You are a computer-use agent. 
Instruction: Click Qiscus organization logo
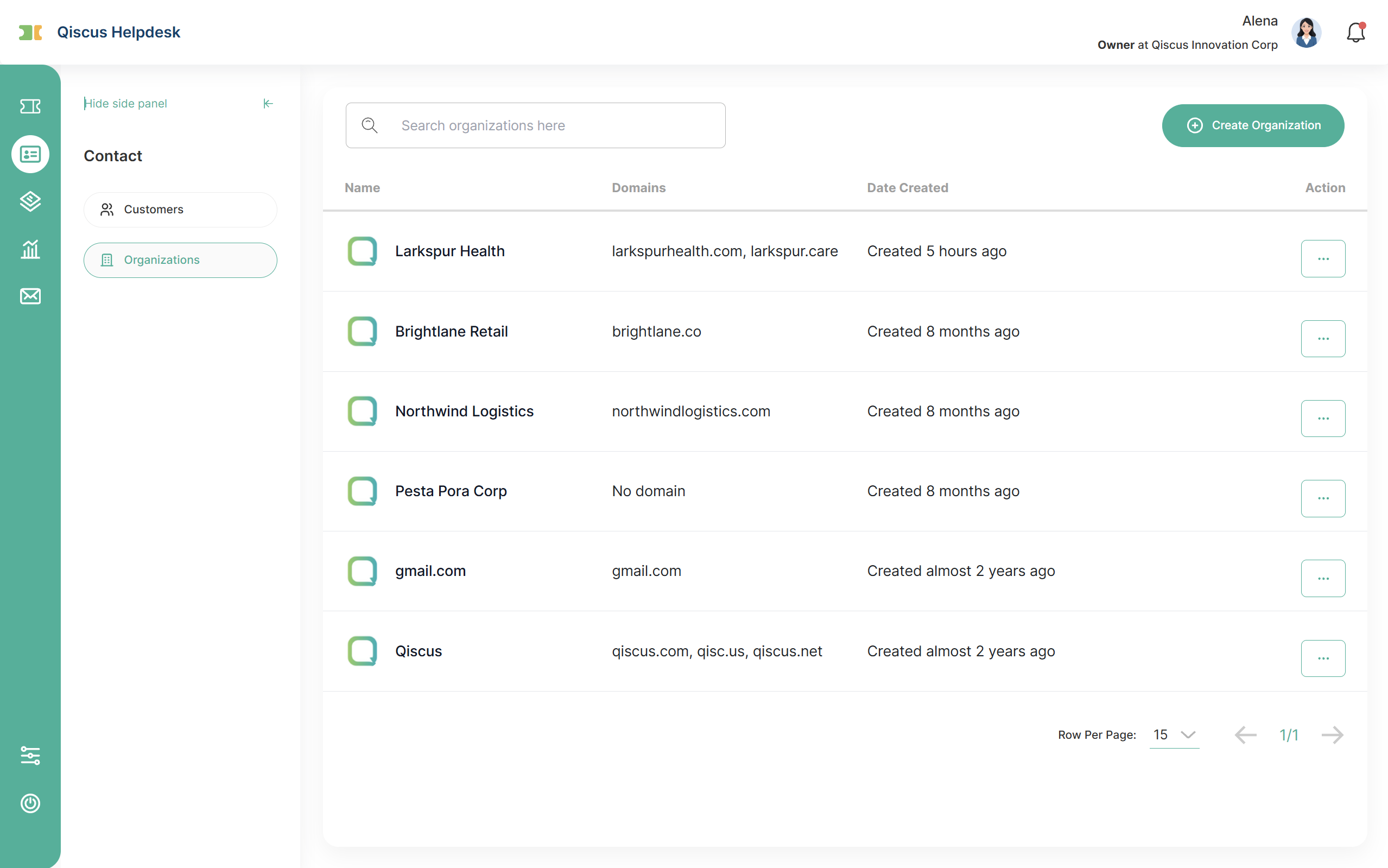pyautogui.click(x=362, y=651)
